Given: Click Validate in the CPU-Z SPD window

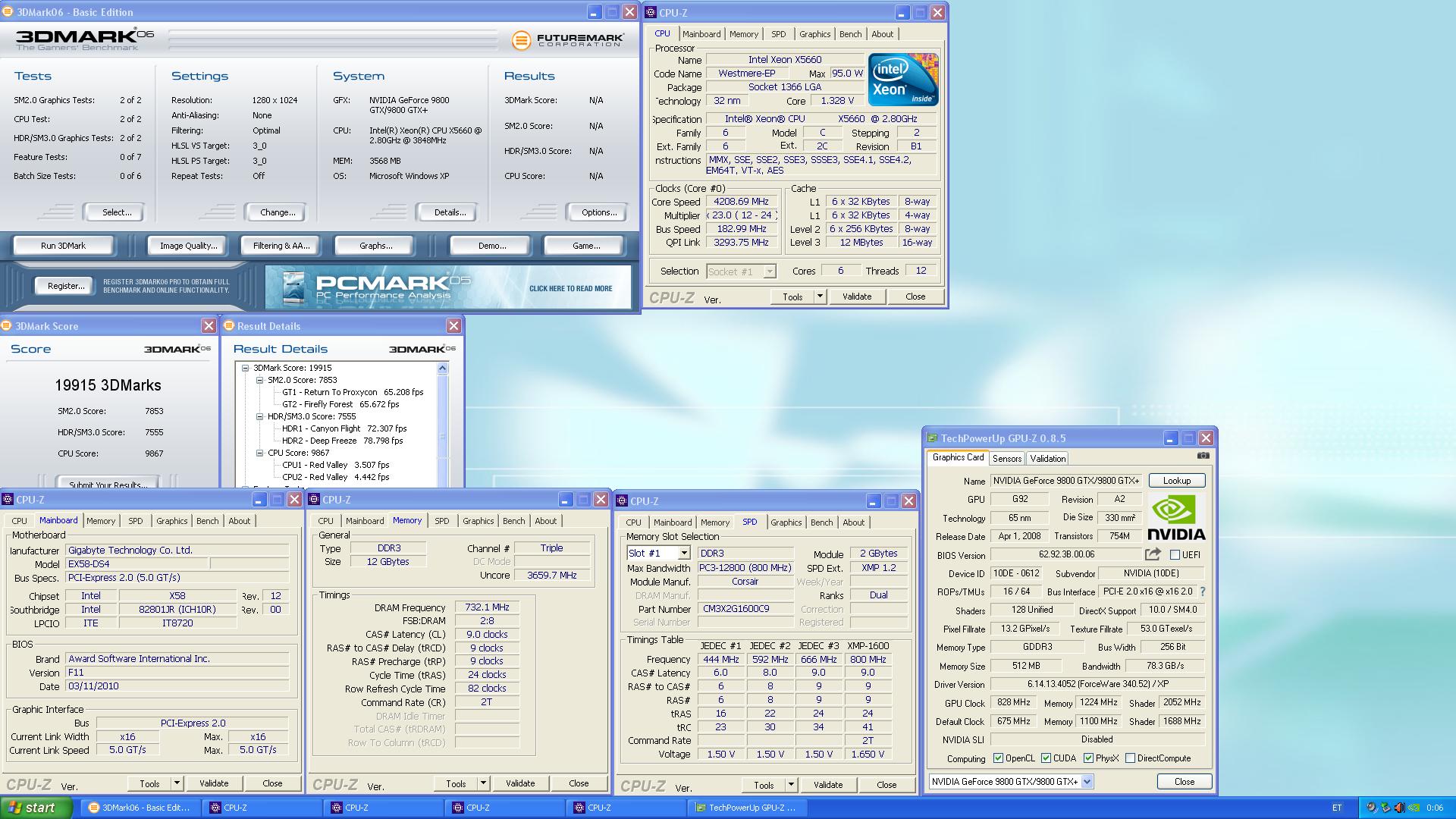Looking at the screenshot, I should [828, 785].
